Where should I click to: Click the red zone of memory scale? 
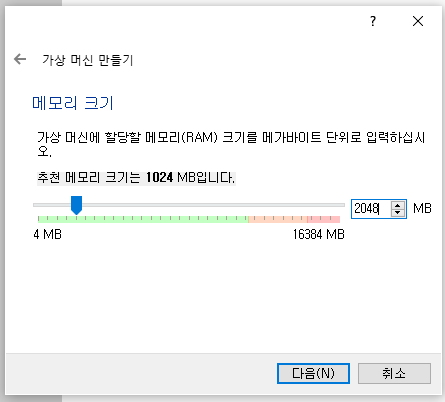[323, 219]
